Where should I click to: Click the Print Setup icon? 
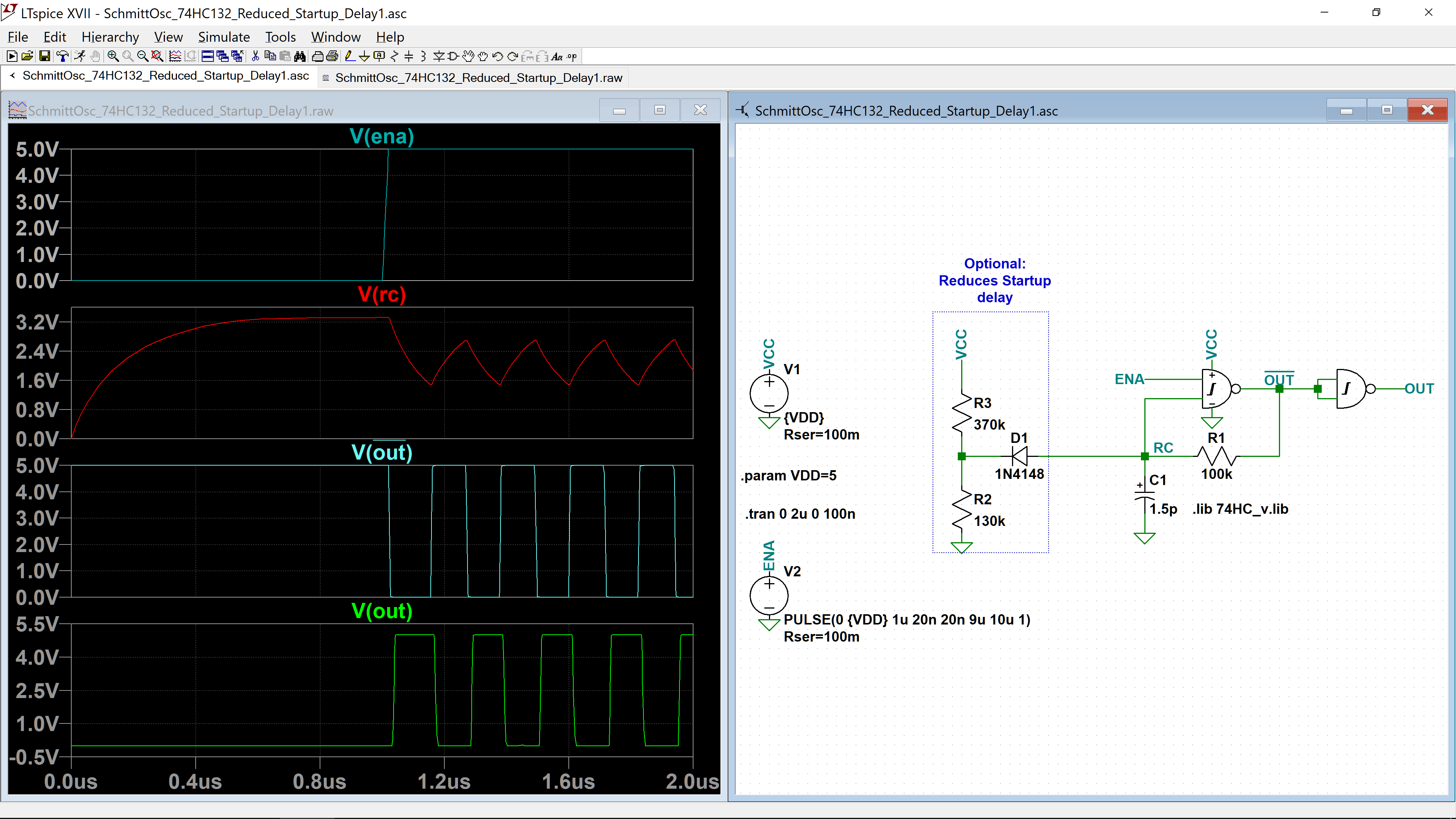[318, 56]
